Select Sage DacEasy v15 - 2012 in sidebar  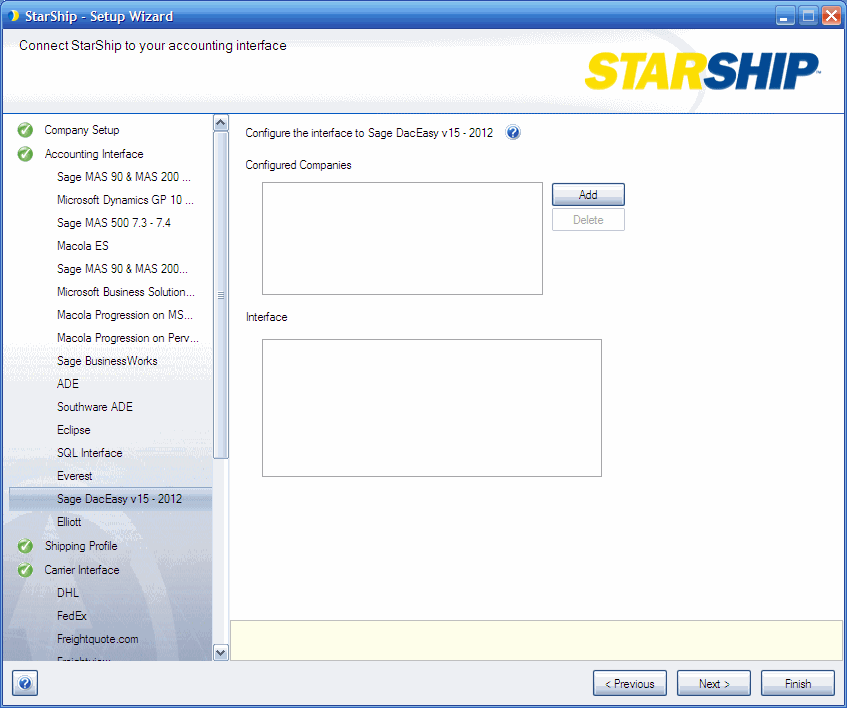point(111,499)
